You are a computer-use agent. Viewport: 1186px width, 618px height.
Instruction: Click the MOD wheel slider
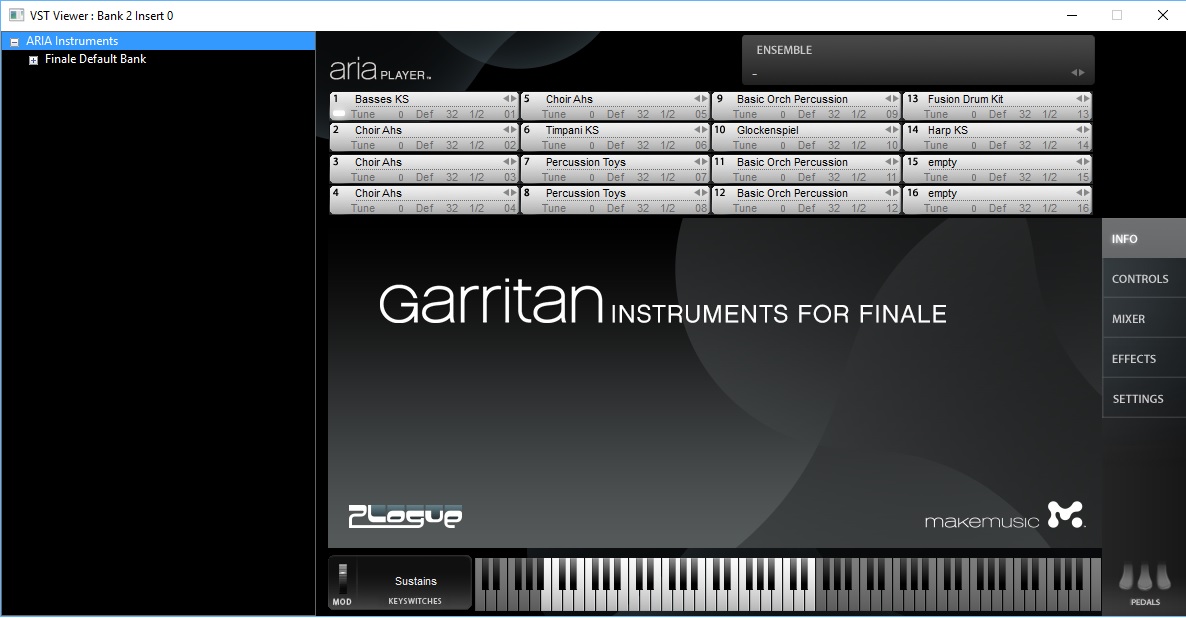pyautogui.click(x=342, y=579)
